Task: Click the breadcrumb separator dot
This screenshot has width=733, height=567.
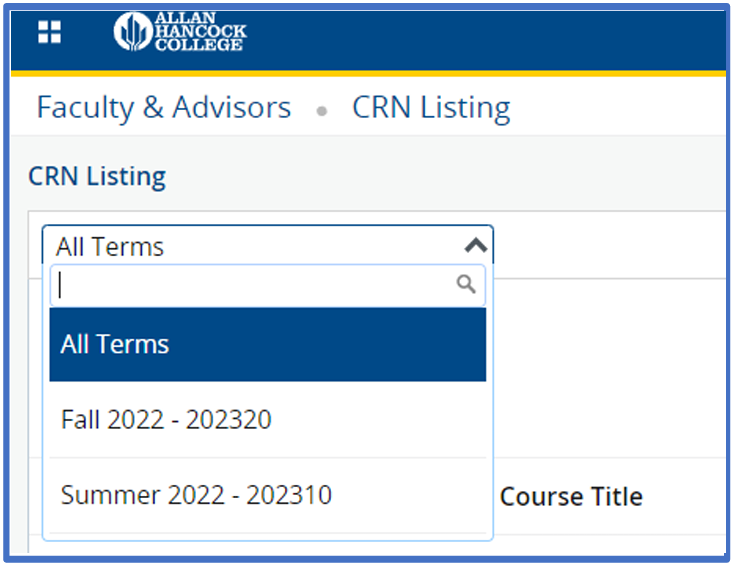Action: (321, 111)
